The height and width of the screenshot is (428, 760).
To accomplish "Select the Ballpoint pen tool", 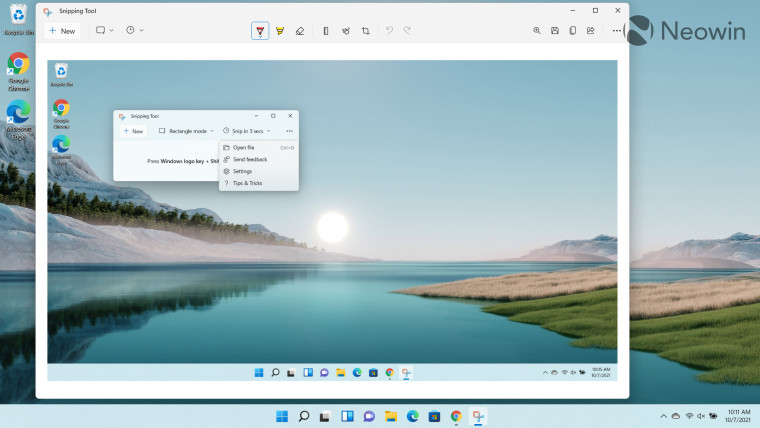I will [x=260, y=31].
